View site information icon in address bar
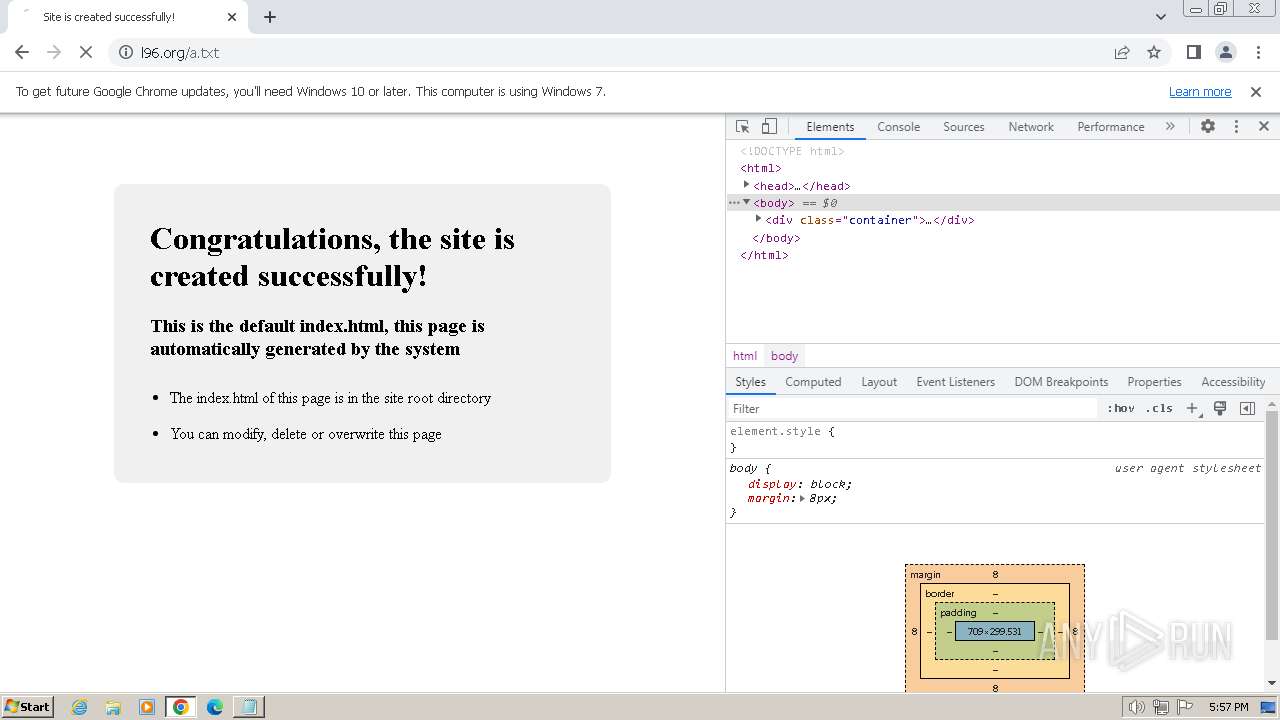 pyautogui.click(x=126, y=52)
